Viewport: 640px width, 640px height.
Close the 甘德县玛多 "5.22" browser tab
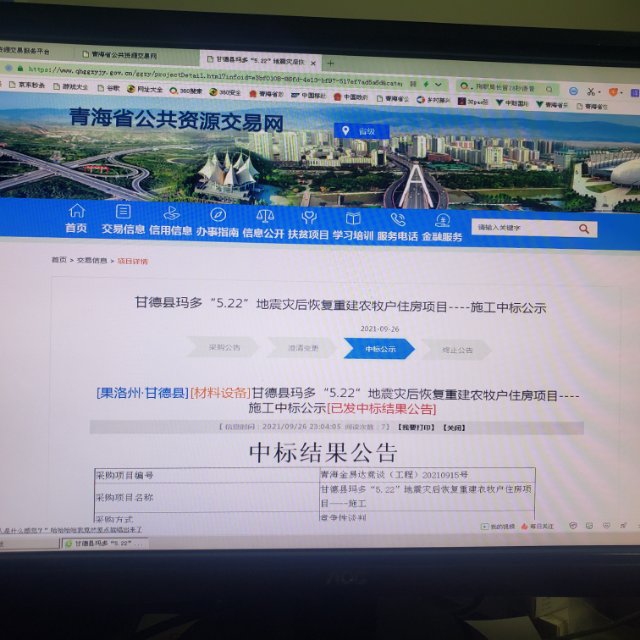click(313, 63)
